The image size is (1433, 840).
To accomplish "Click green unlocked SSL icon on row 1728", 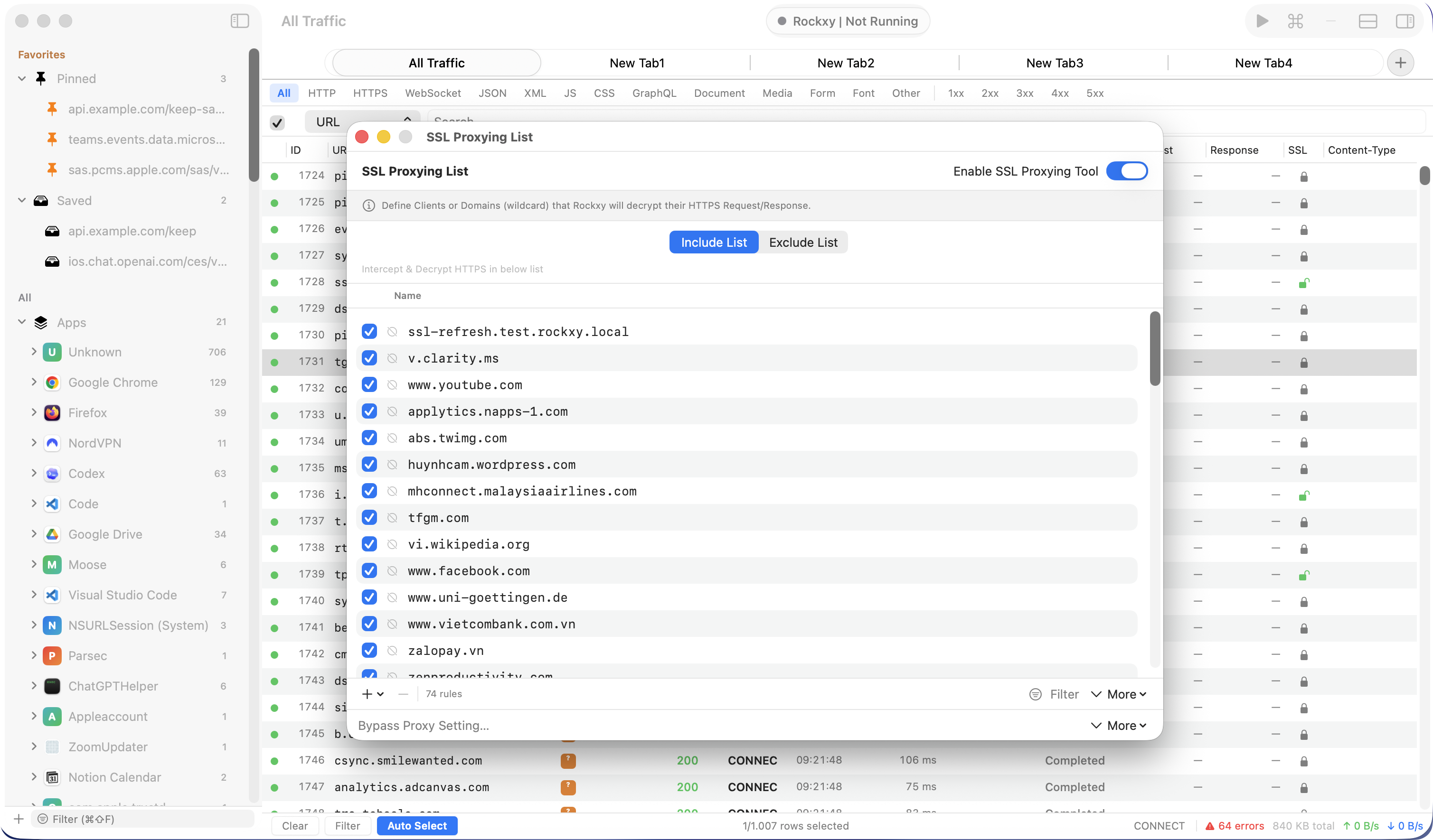I will (1304, 282).
